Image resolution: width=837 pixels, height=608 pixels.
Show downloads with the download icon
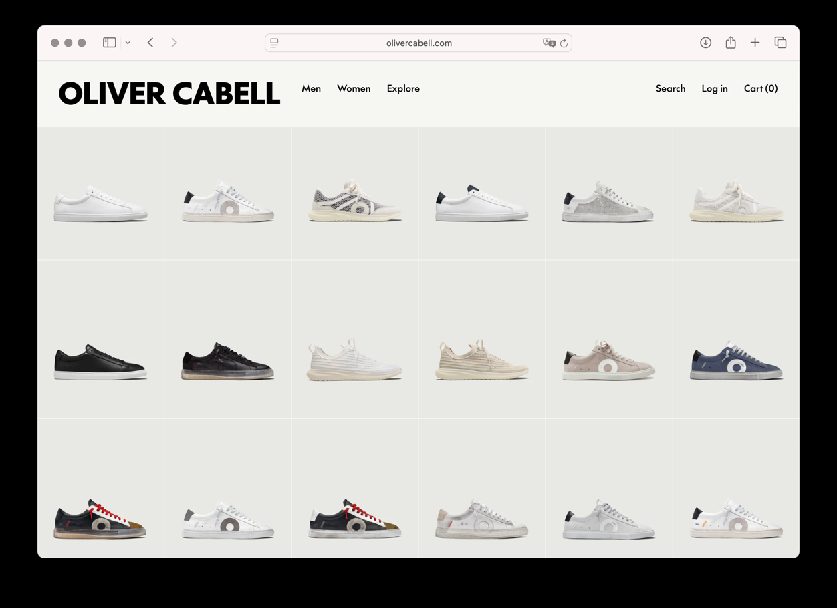click(705, 43)
